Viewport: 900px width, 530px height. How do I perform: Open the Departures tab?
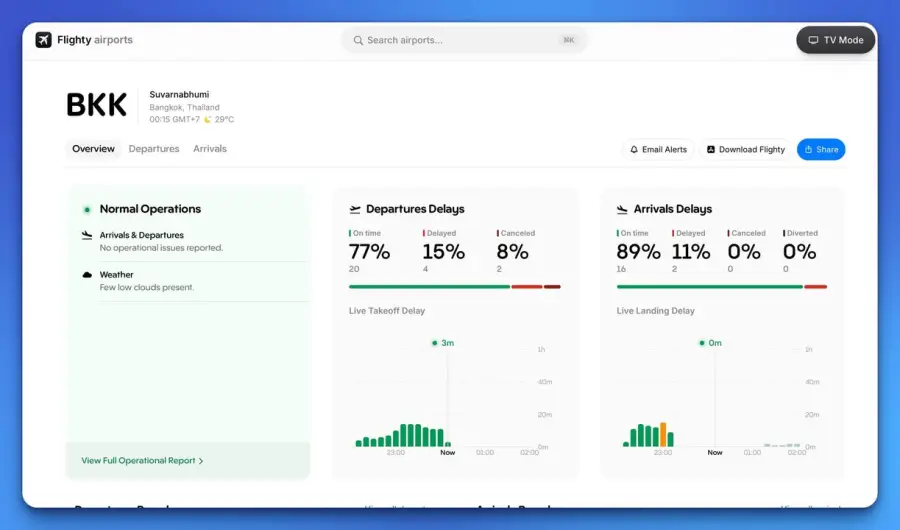pos(154,149)
